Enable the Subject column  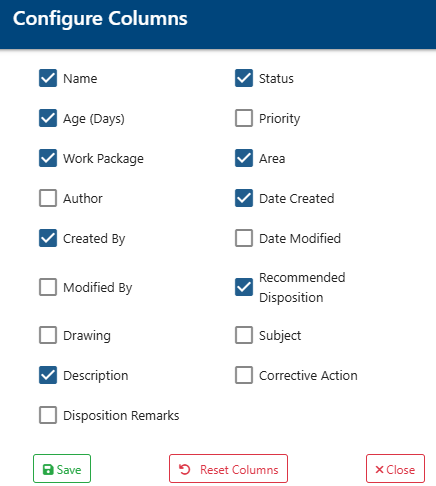point(244,335)
